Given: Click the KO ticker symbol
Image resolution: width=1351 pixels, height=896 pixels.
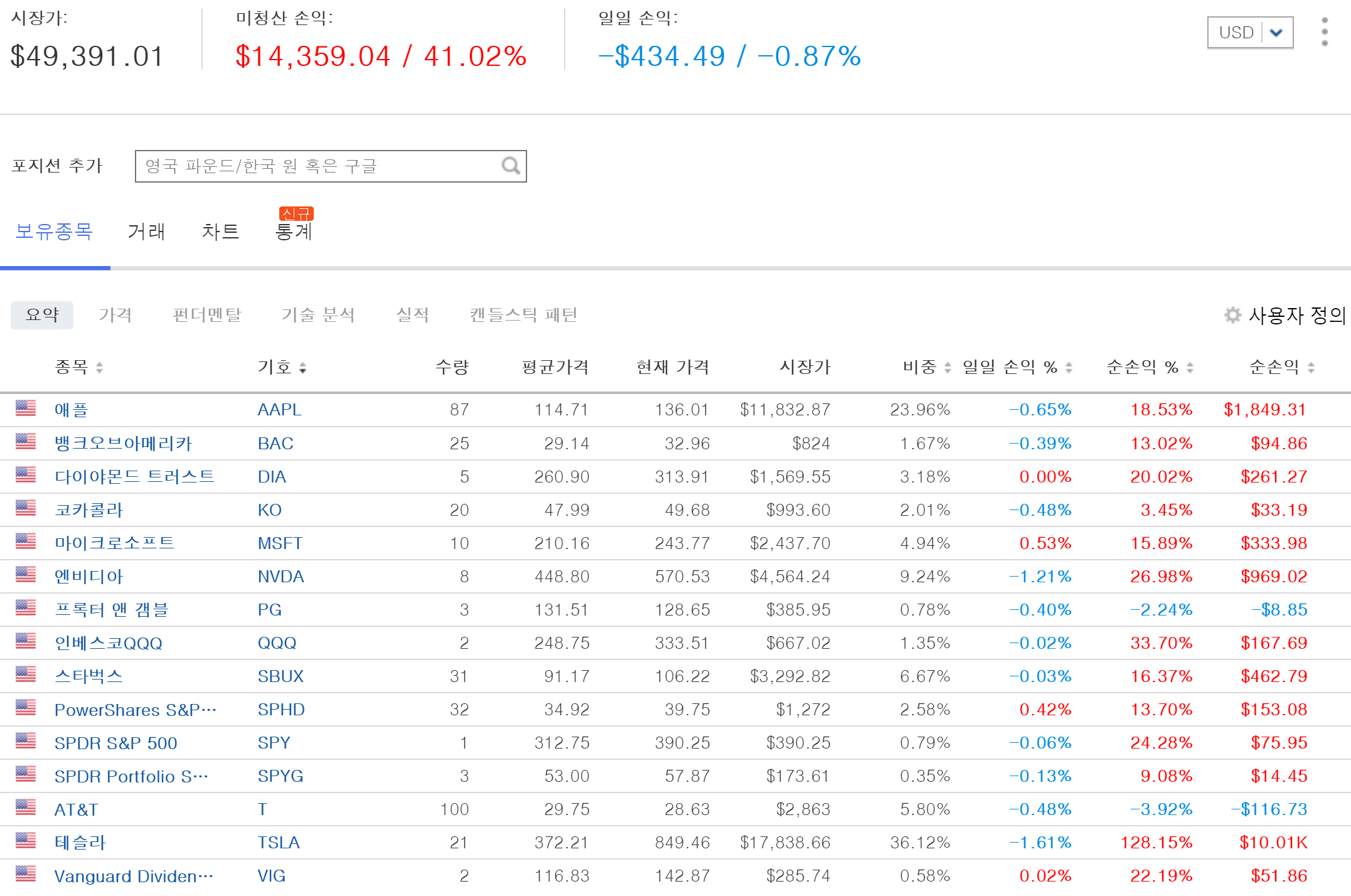Looking at the screenshot, I should [269, 510].
